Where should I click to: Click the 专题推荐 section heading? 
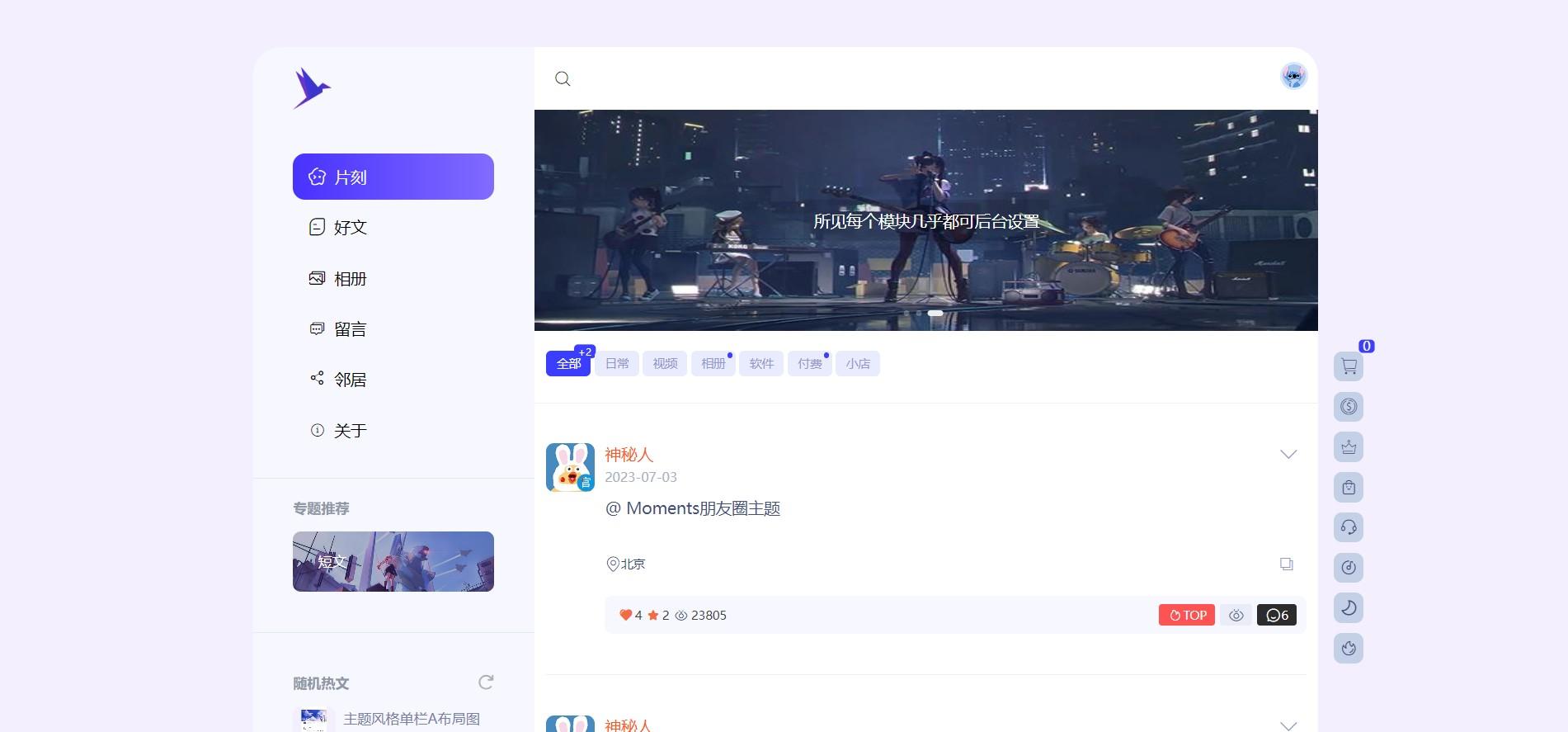point(321,508)
